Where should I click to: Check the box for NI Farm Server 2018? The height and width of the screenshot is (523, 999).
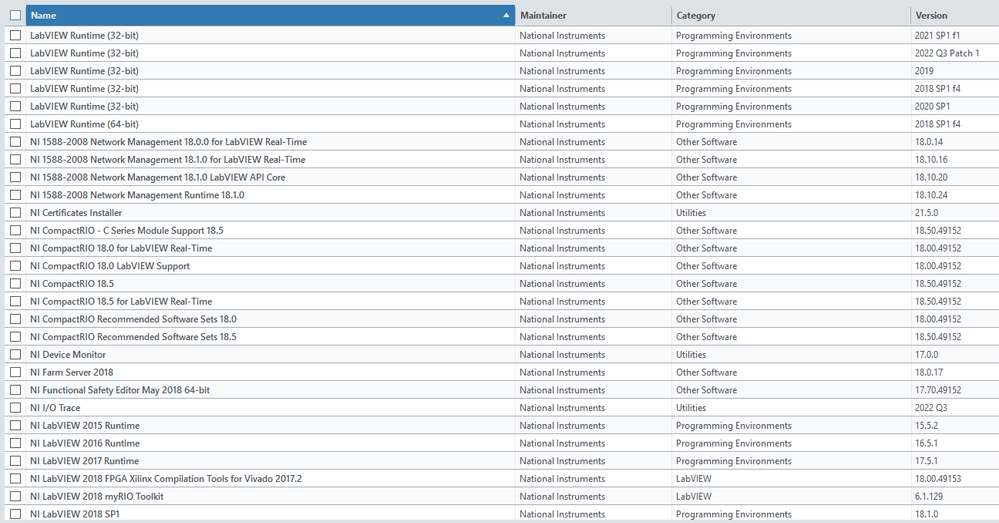[x=15, y=373]
